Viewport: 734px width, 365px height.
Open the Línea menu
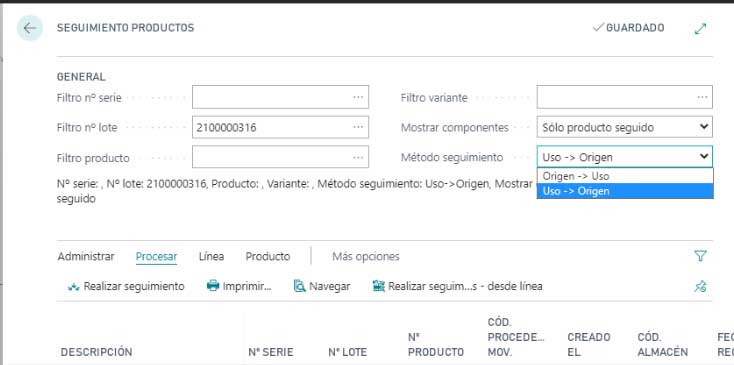211,256
